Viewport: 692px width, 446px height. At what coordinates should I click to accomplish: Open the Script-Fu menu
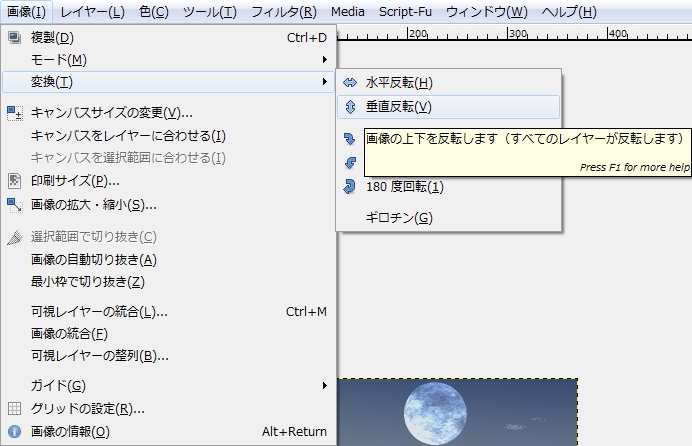(x=405, y=11)
